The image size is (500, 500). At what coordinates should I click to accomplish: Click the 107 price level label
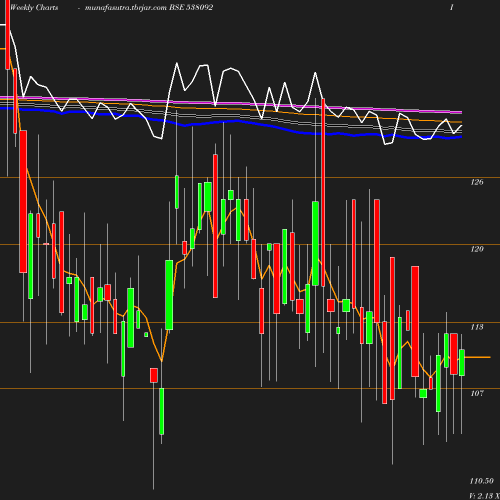pyautogui.click(x=477, y=393)
